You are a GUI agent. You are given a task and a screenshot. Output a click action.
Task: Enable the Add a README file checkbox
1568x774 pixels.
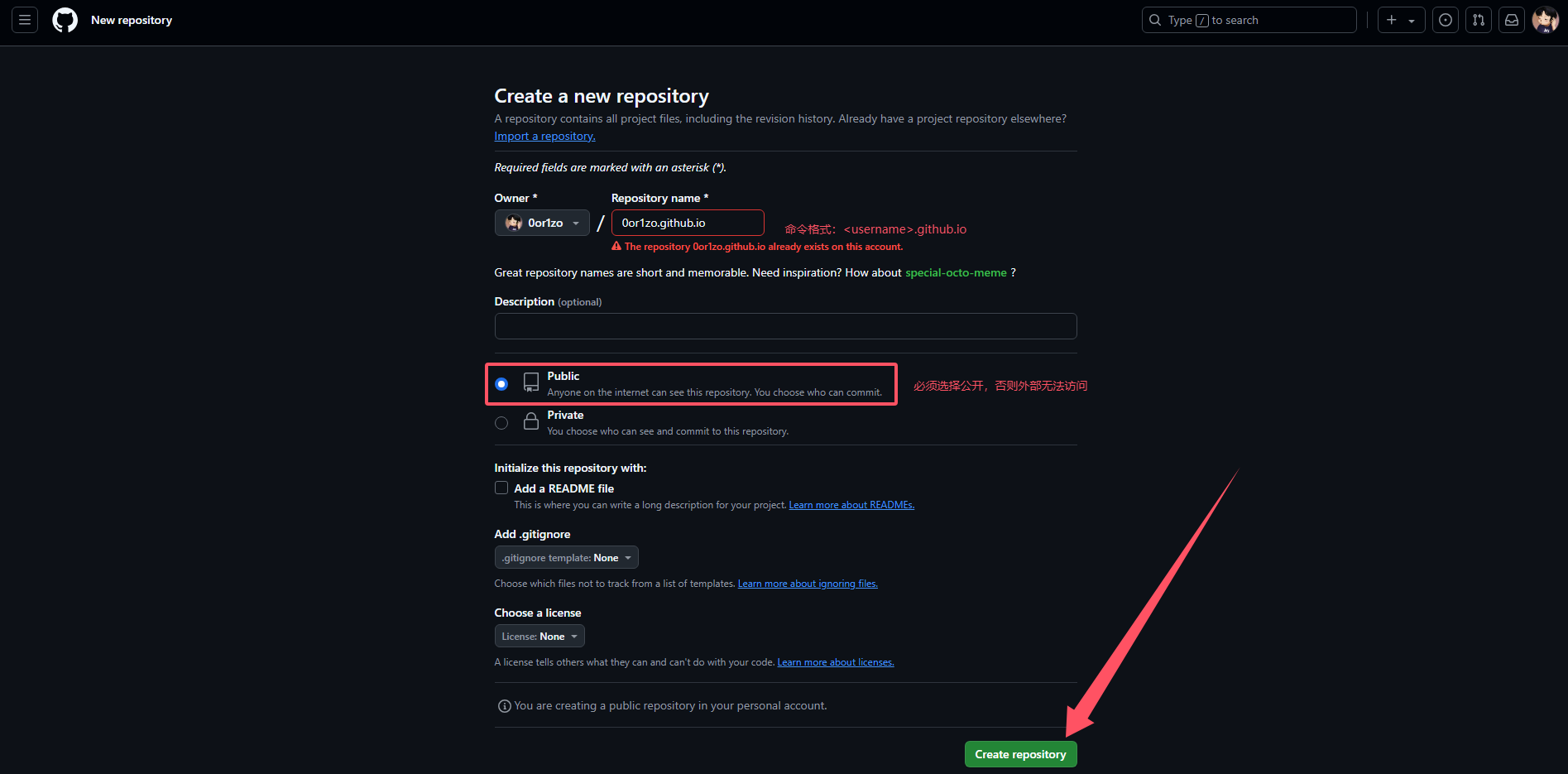pyautogui.click(x=501, y=488)
